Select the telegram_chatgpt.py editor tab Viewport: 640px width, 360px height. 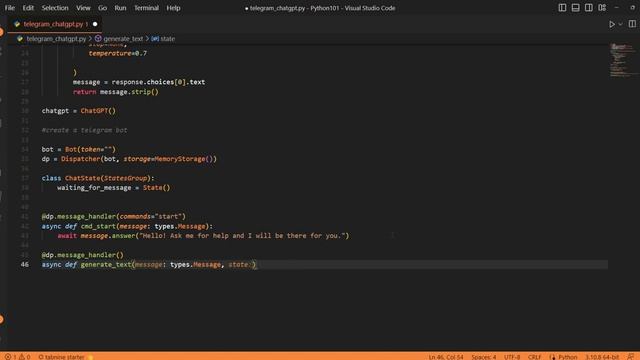click(x=55, y=24)
